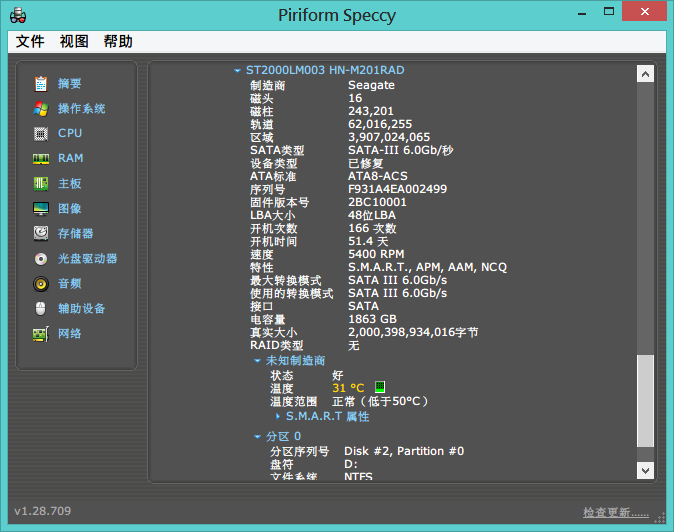
Task: Click the RAM memory stick icon
Action: click(x=41, y=159)
